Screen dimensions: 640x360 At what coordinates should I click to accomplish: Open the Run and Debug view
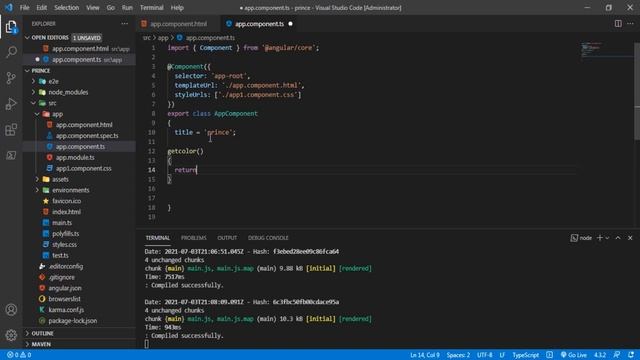click(11, 104)
